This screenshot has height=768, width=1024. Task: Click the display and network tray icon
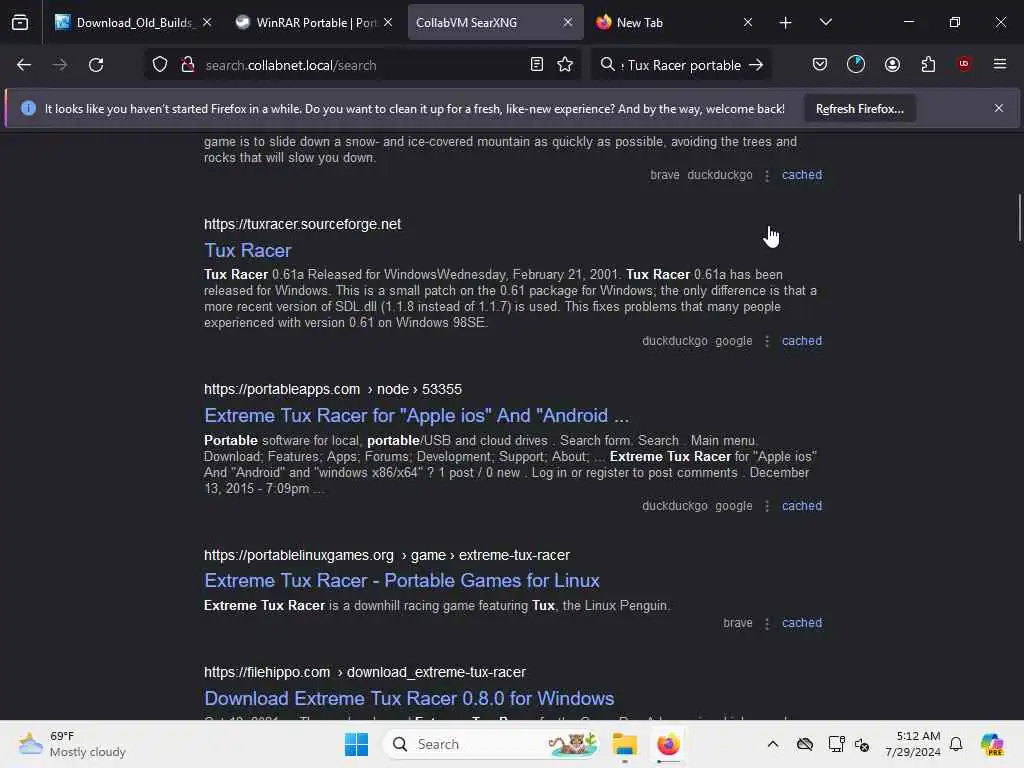click(x=835, y=744)
